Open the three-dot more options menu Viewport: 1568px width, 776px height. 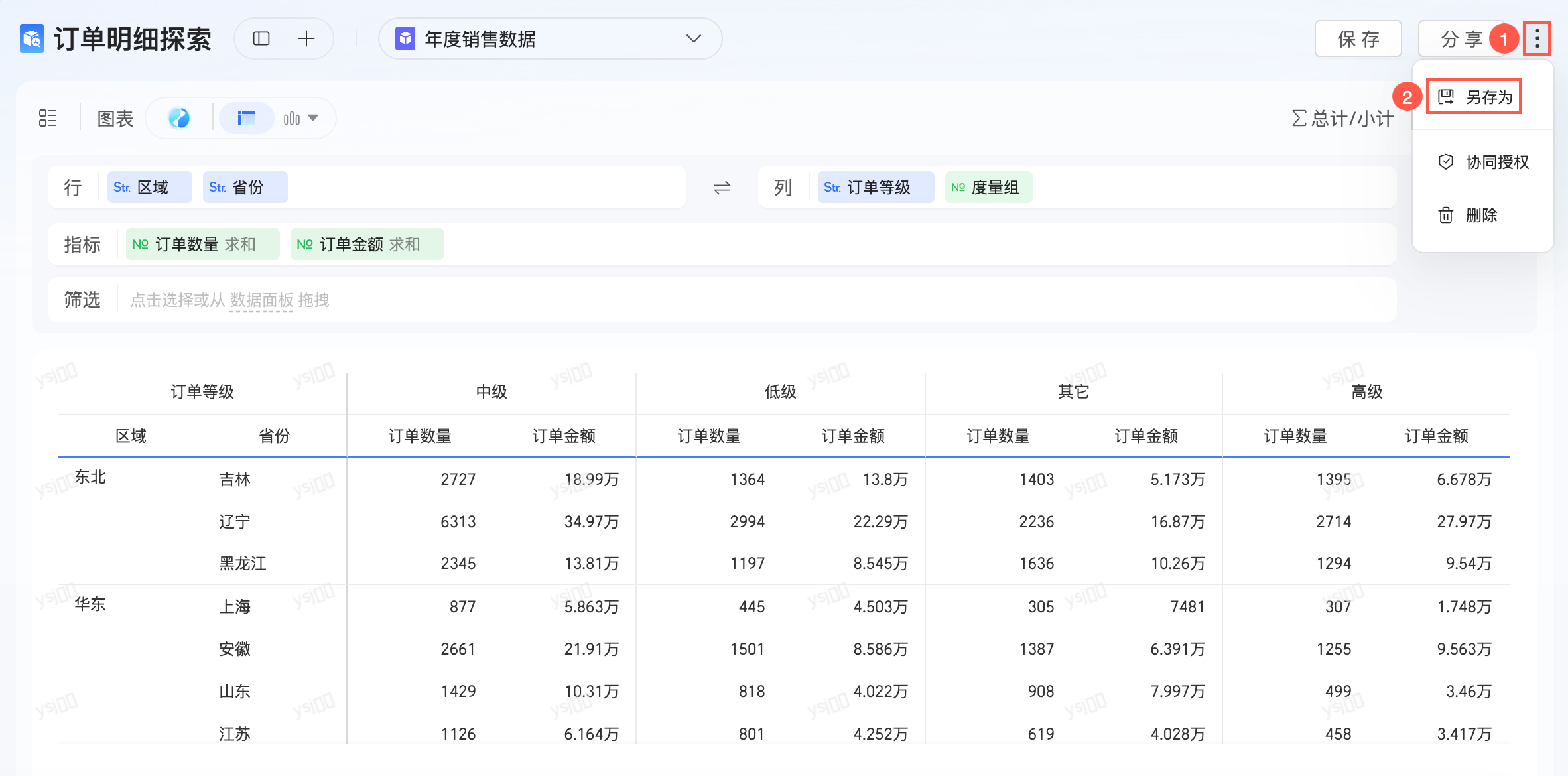tap(1536, 39)
